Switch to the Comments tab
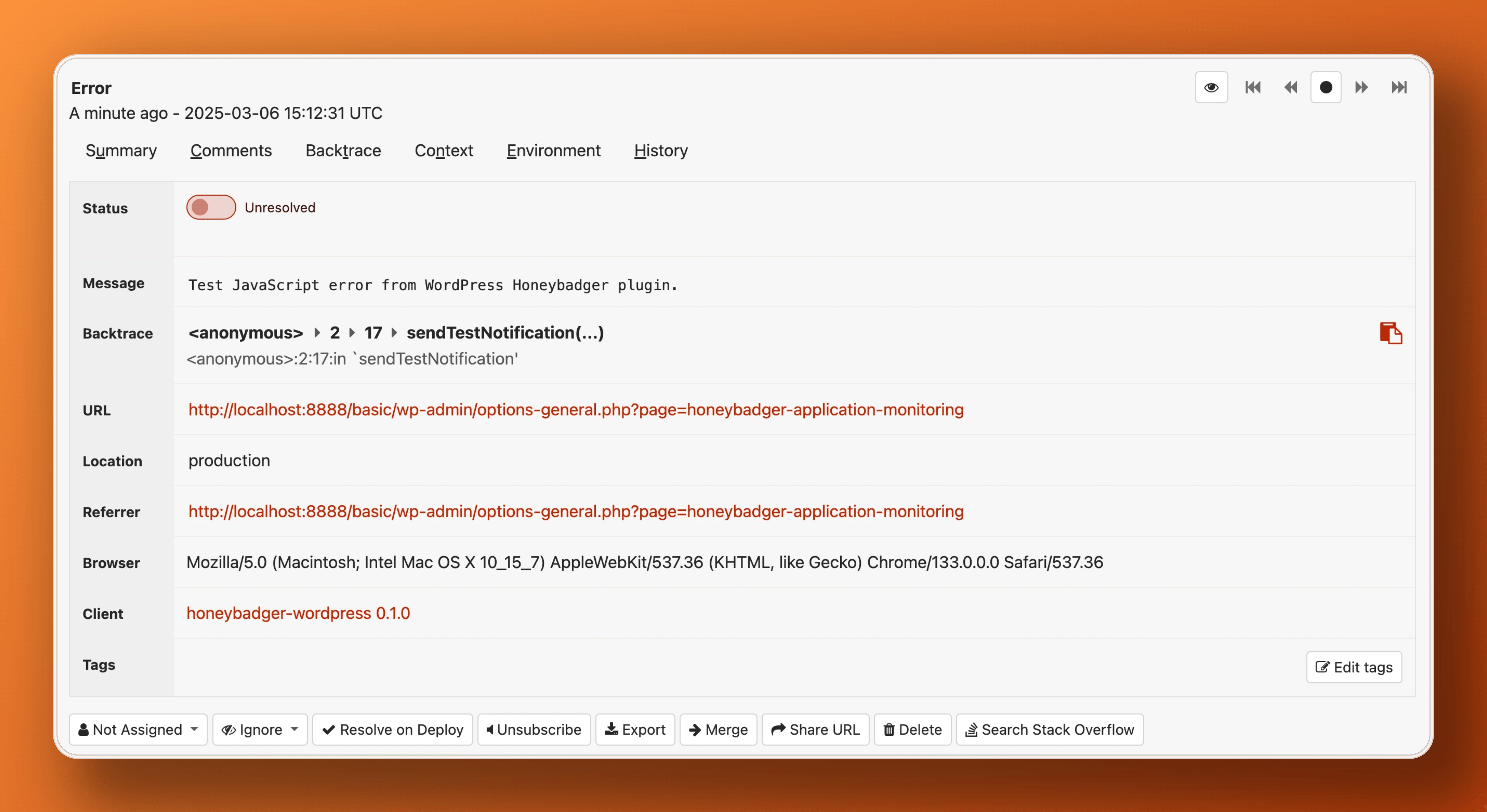1487x812 pixels. 231,151
